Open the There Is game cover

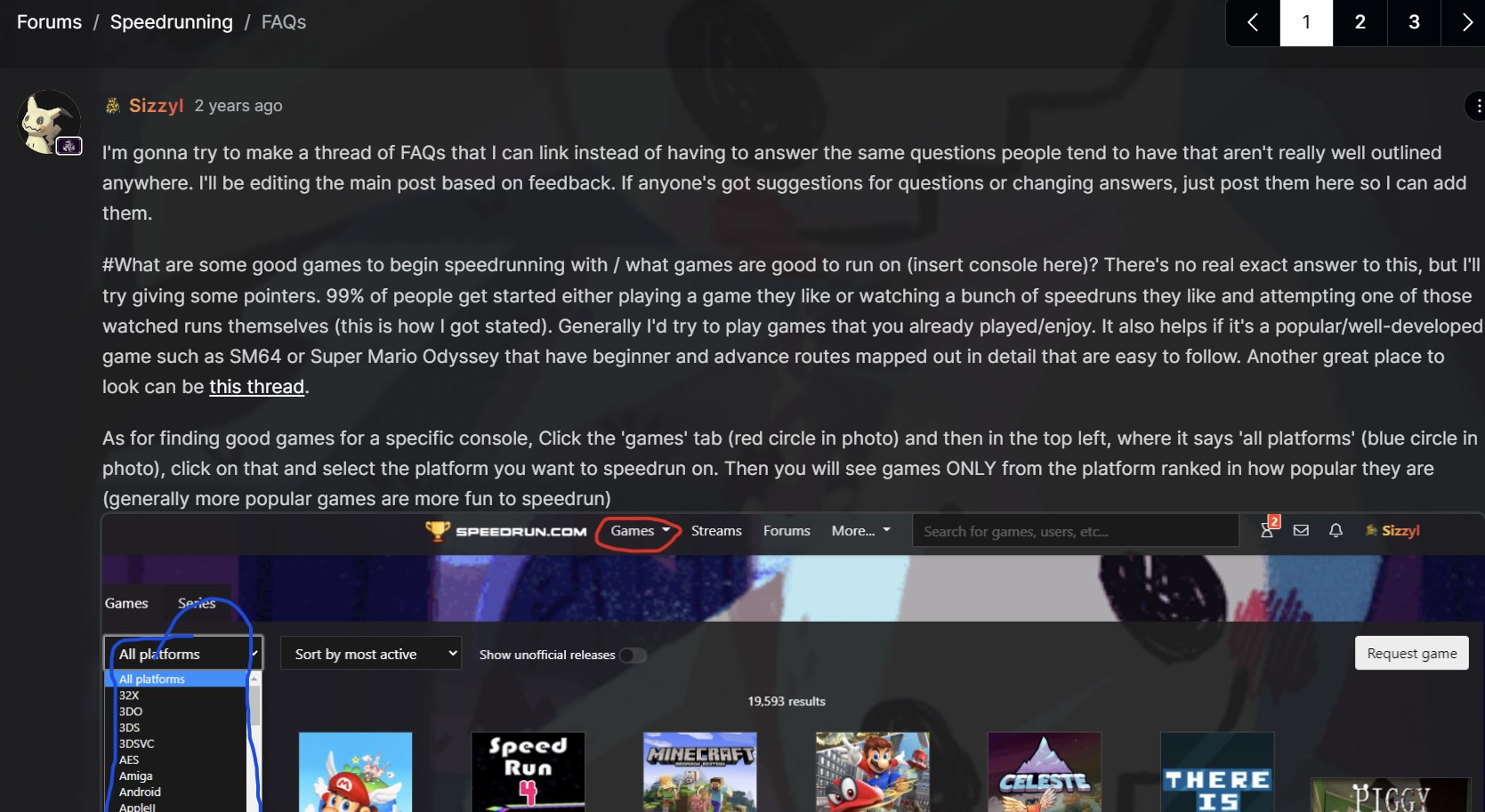pyautogui.click(x=1217, y=772)
